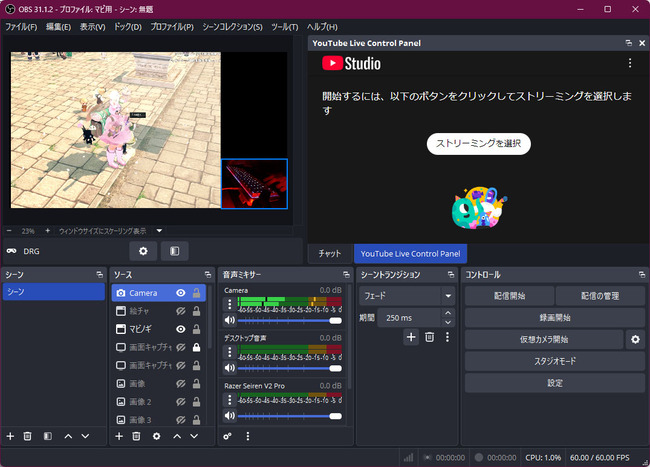650x467 pixels.
Task: Move source down in Sources panel
Action: coord(194,436)
